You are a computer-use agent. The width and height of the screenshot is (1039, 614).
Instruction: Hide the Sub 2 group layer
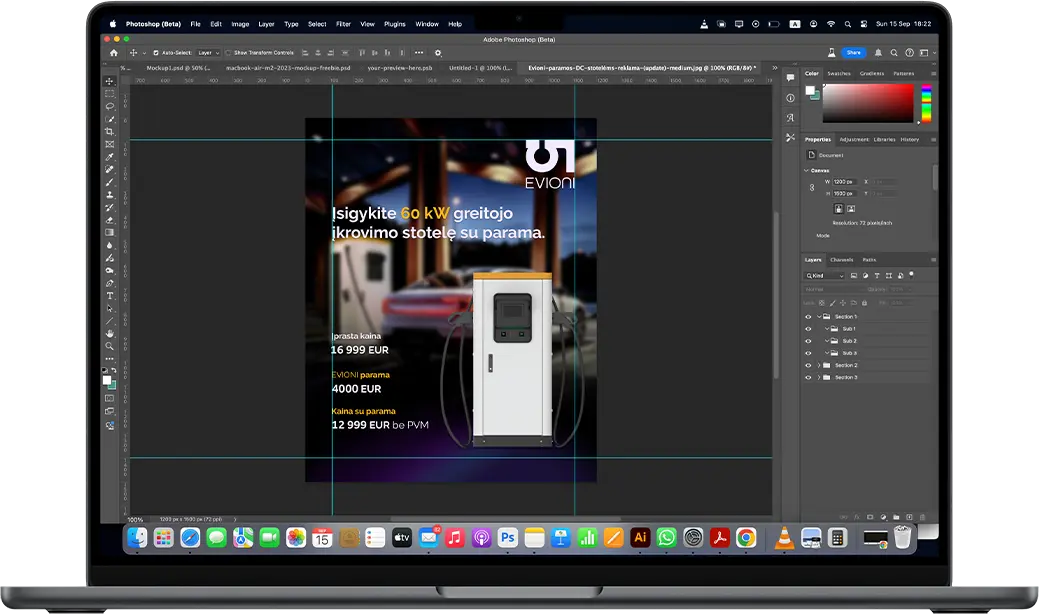[x=808, y=341]
